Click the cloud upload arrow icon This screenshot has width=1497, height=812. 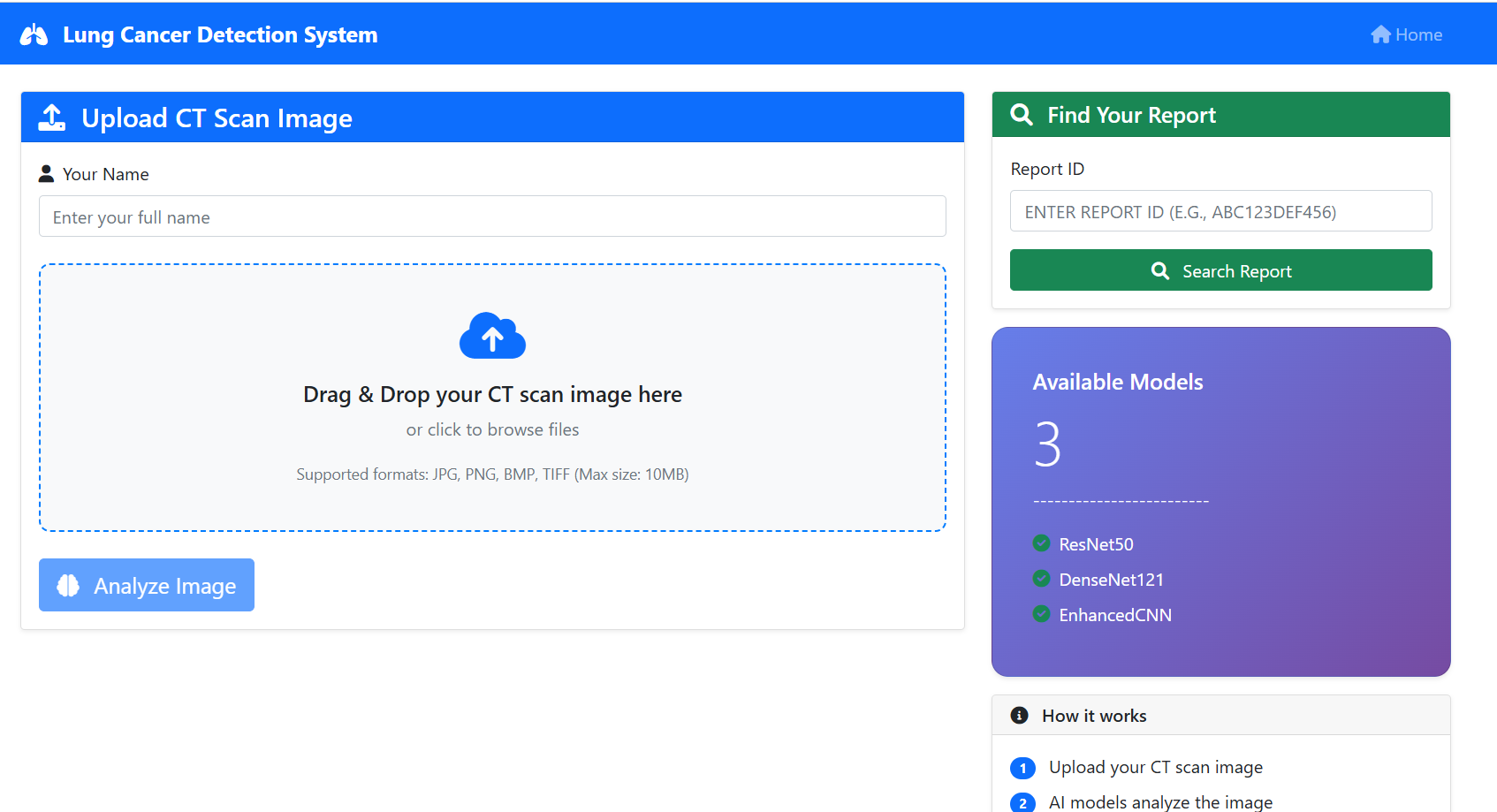coord(492,335)
